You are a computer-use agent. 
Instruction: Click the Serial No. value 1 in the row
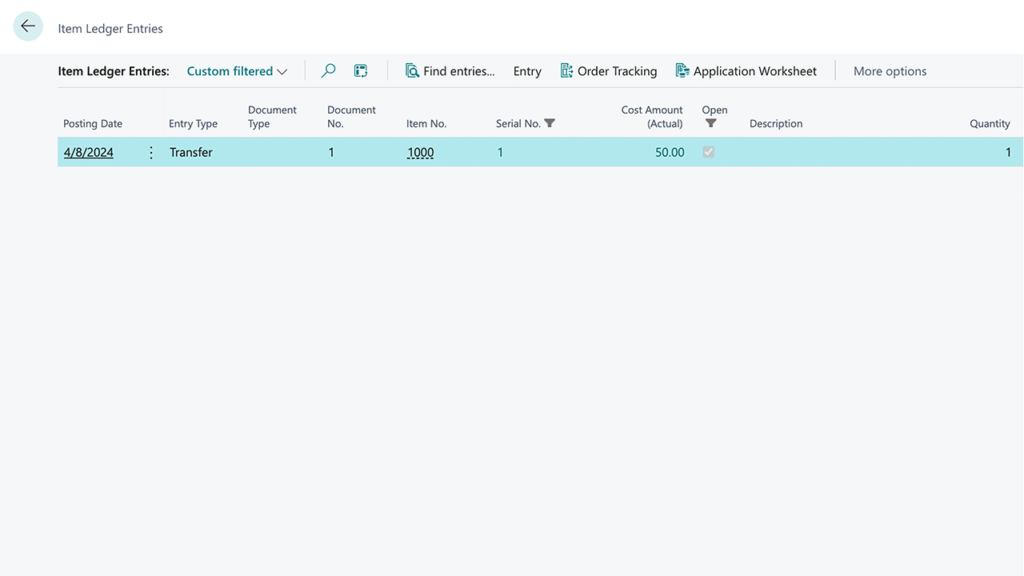click(500, 152)
